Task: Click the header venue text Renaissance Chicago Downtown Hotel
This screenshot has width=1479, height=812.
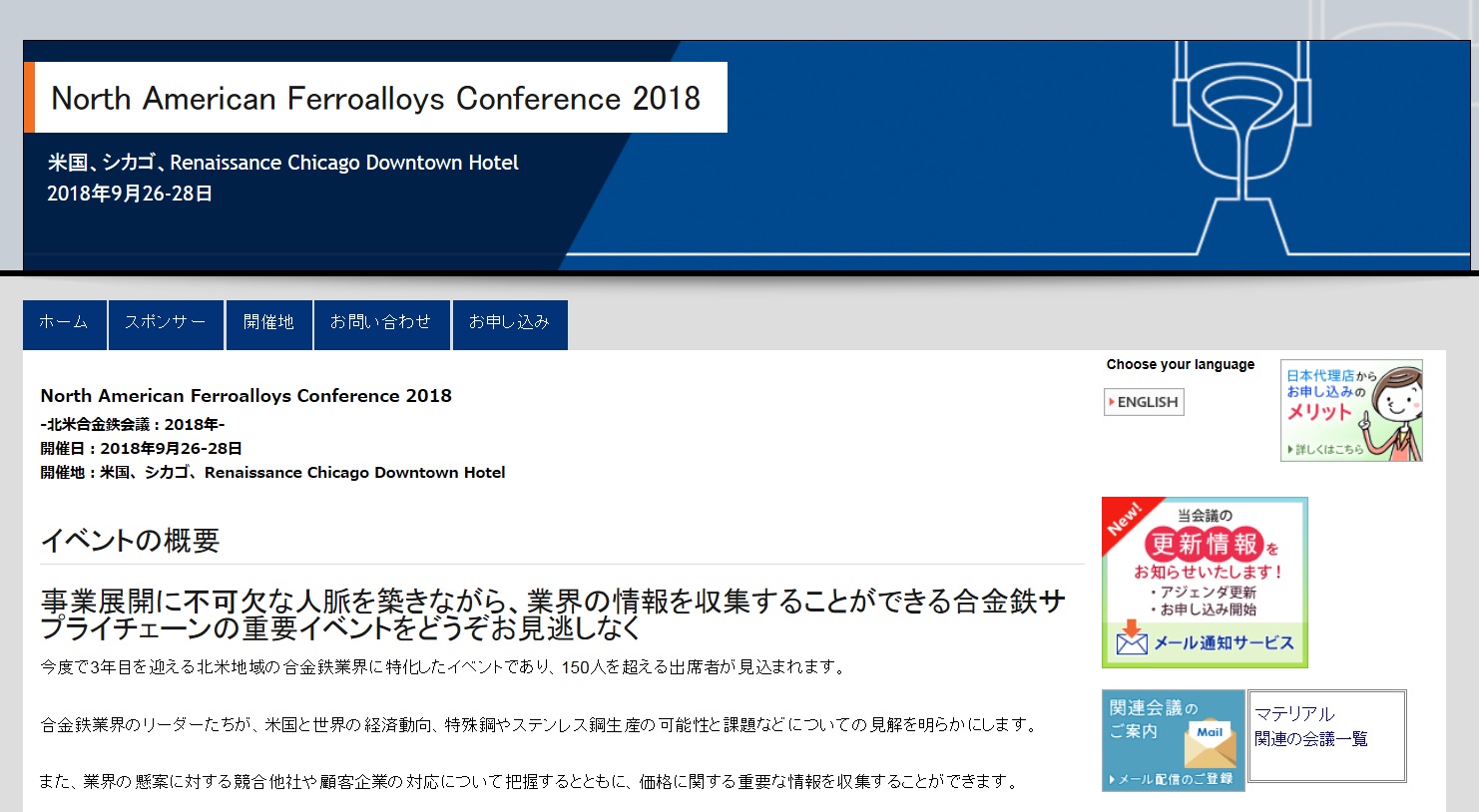Action: point(344,163)
